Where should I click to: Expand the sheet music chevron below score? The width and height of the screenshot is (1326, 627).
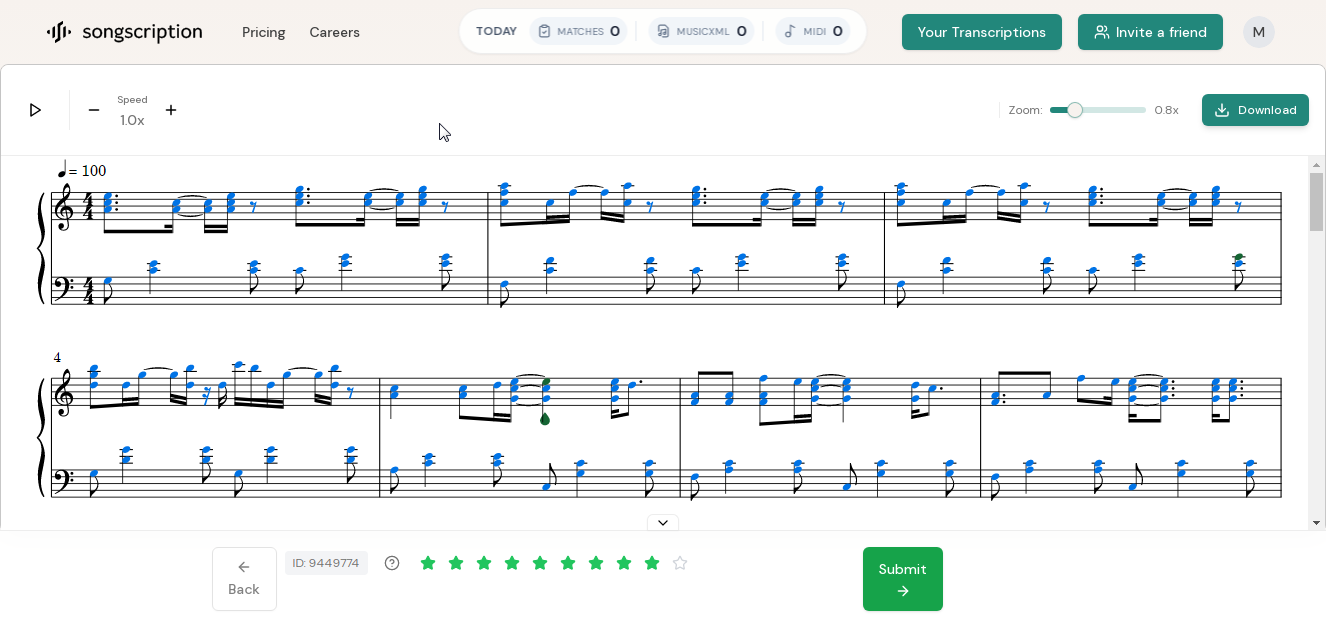tap(663, 523)
